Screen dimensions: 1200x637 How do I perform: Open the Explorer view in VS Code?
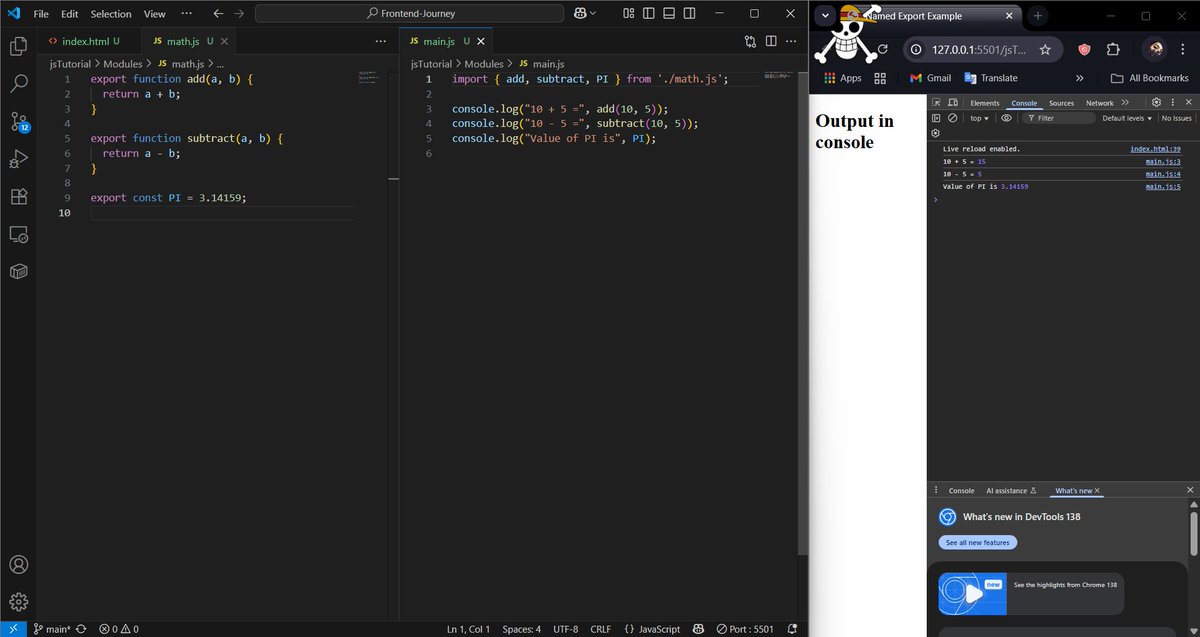click(x=18, y=46)
